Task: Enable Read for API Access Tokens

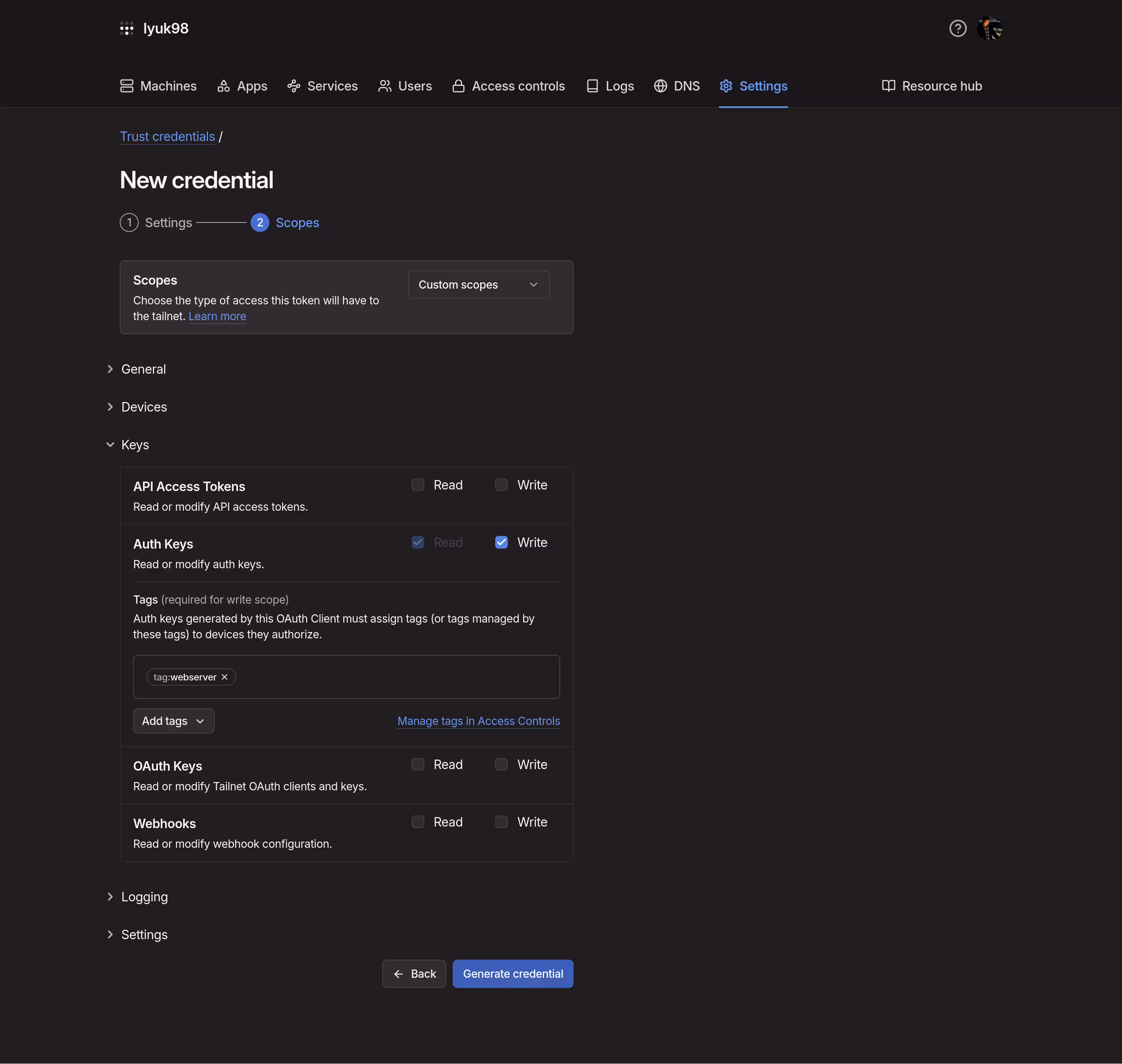Action: click(418, 485)
